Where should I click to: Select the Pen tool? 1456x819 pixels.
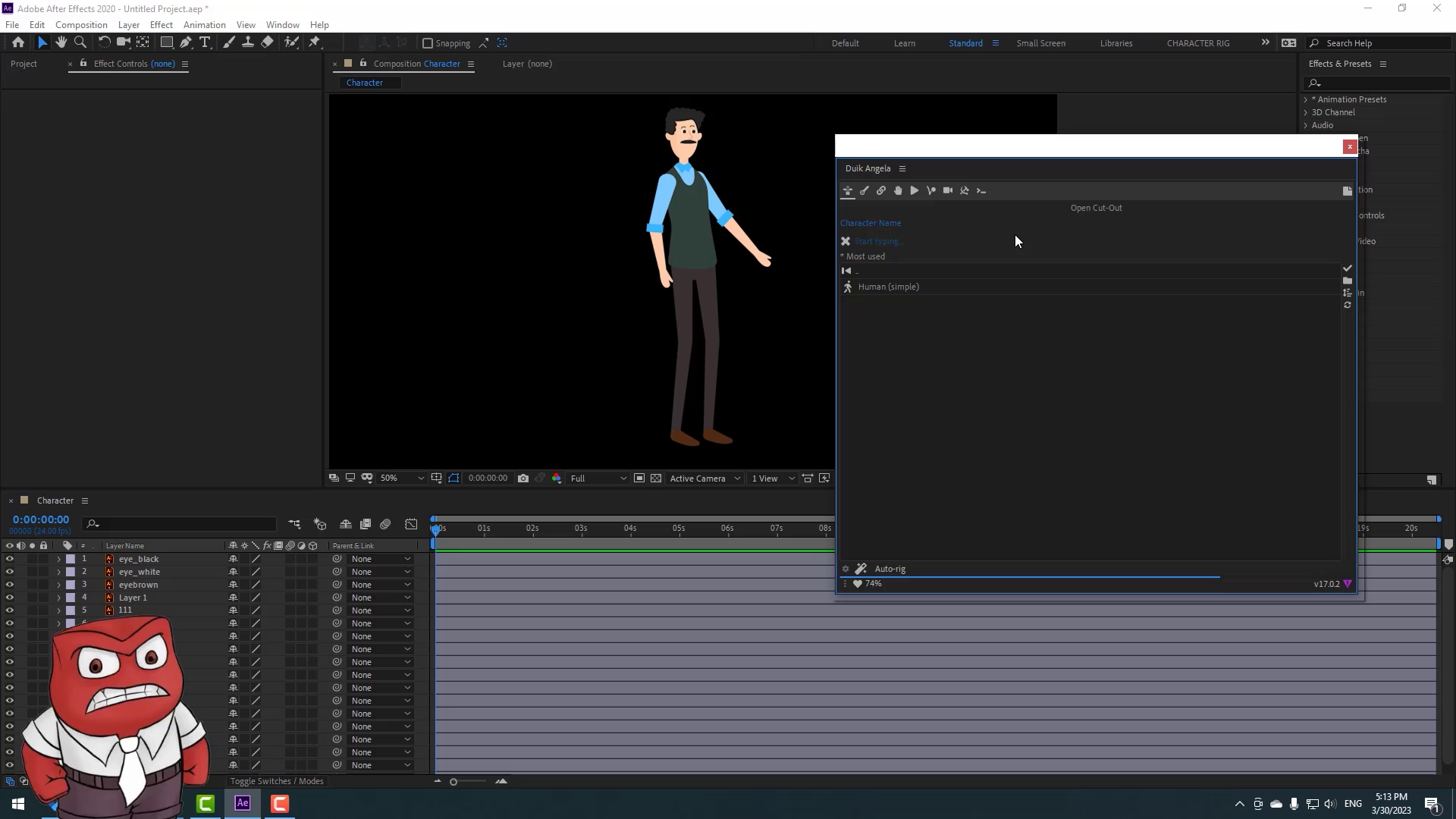click(x=186, y=42)
